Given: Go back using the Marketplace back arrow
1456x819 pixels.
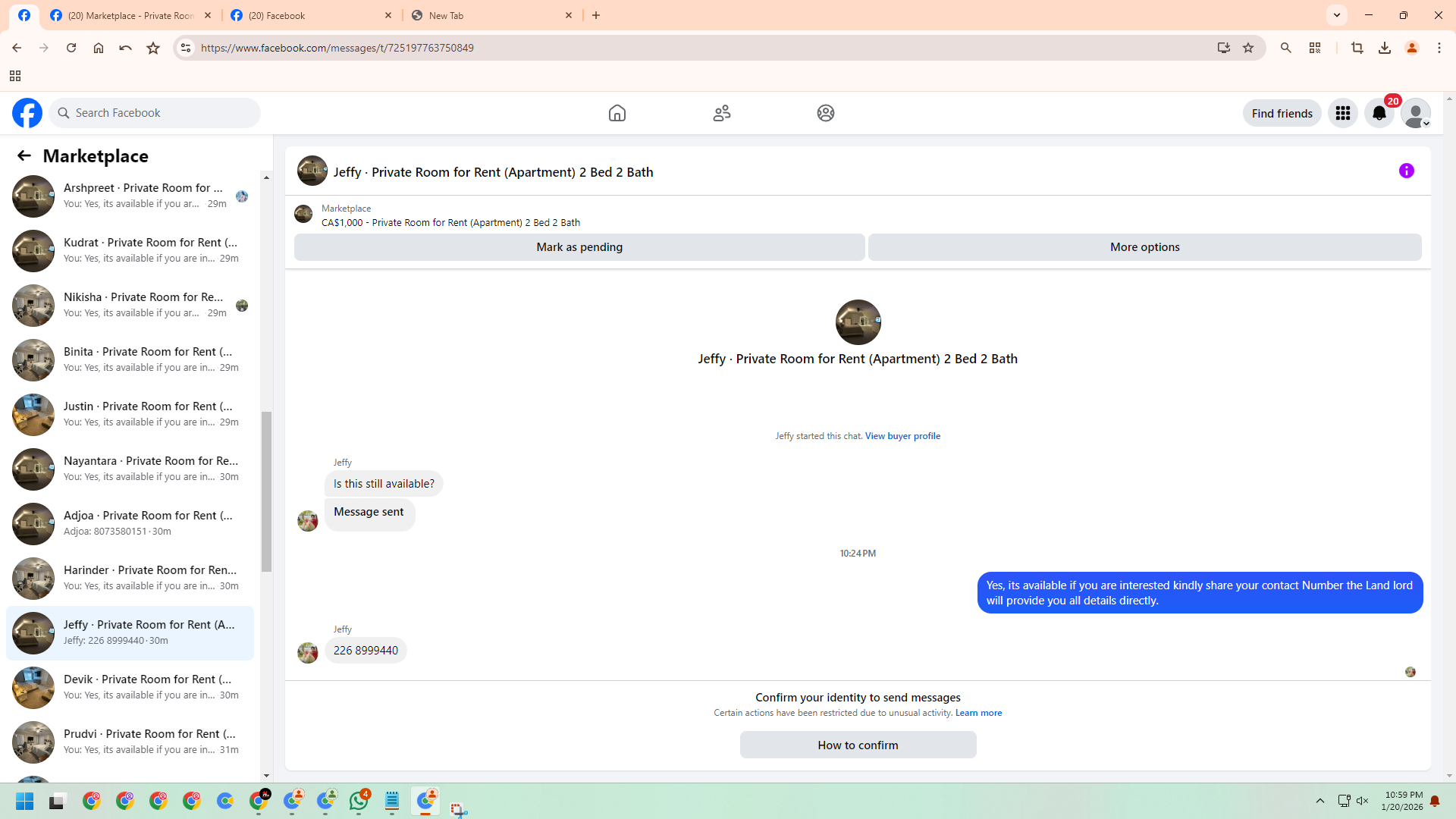Looking at the screenshot, I should coord(24,155).
